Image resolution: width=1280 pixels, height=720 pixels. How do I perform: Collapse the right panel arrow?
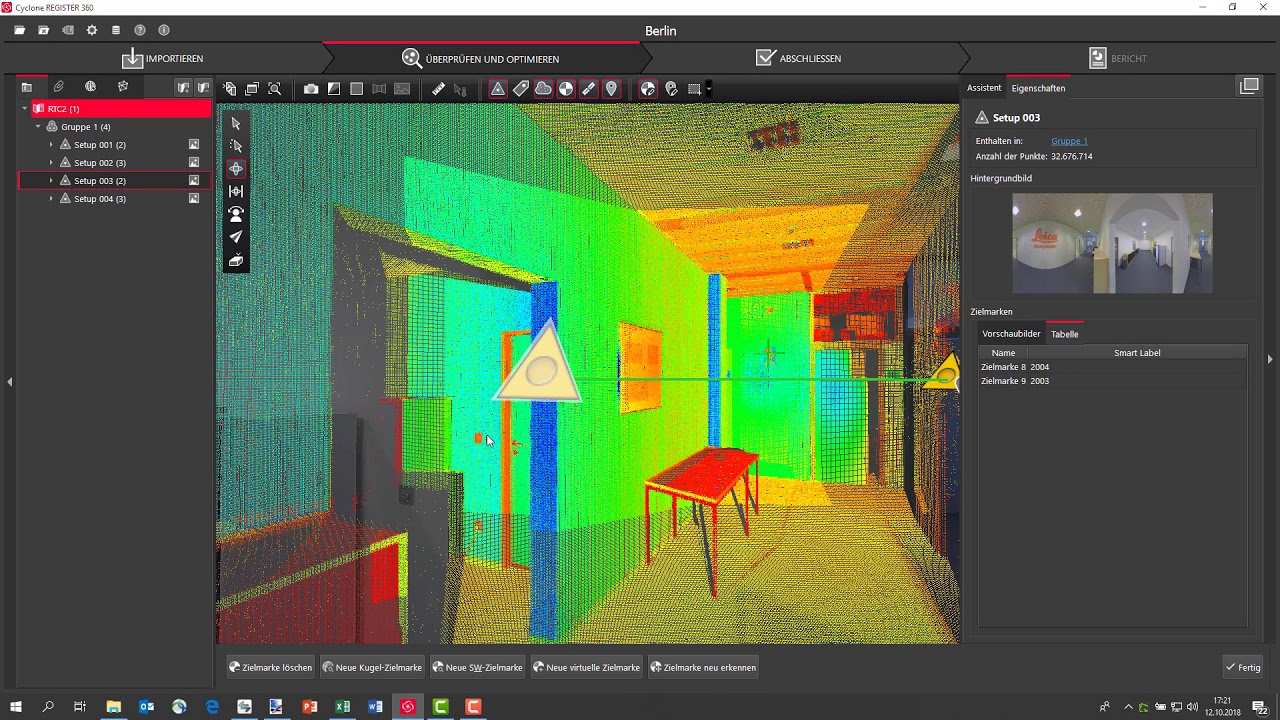(1270, 359)
